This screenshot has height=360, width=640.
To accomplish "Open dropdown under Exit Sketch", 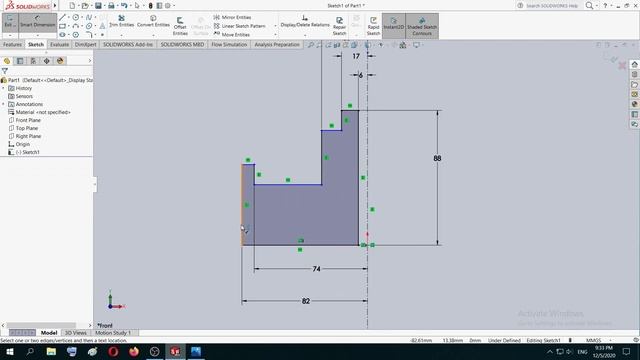I will (x=9, y=36).
